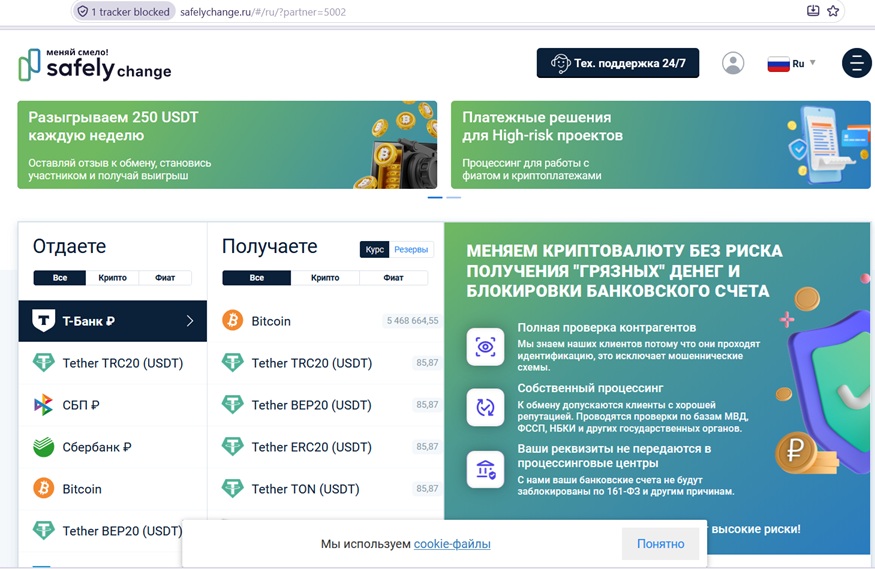Click 'Полная проверка контрагентов' heading
The image size is (875, 569).
607,327
